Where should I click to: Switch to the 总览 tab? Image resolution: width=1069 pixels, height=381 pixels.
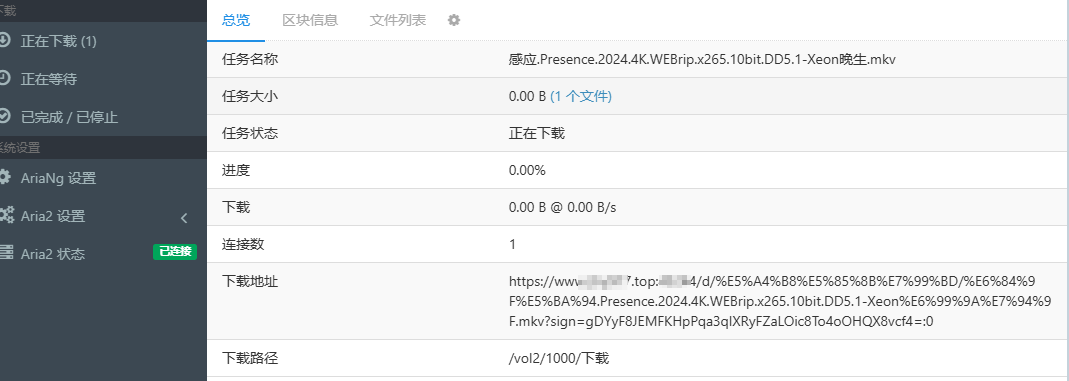236,20
